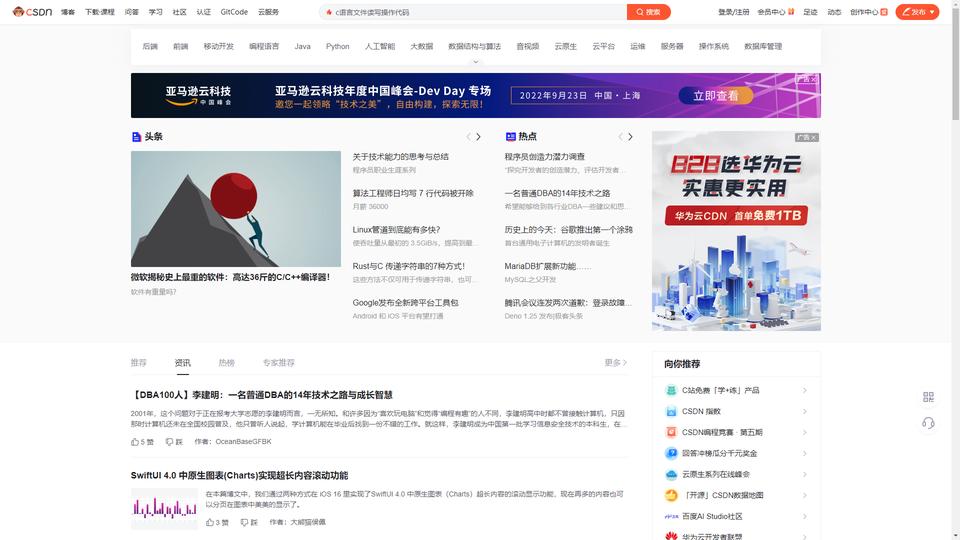
Task: Open 会员中心 link
Action: tap(771, 12)
